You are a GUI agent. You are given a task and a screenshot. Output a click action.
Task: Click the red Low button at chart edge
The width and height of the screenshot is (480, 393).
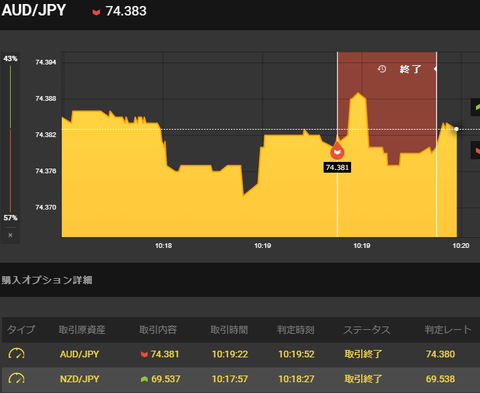475,150
